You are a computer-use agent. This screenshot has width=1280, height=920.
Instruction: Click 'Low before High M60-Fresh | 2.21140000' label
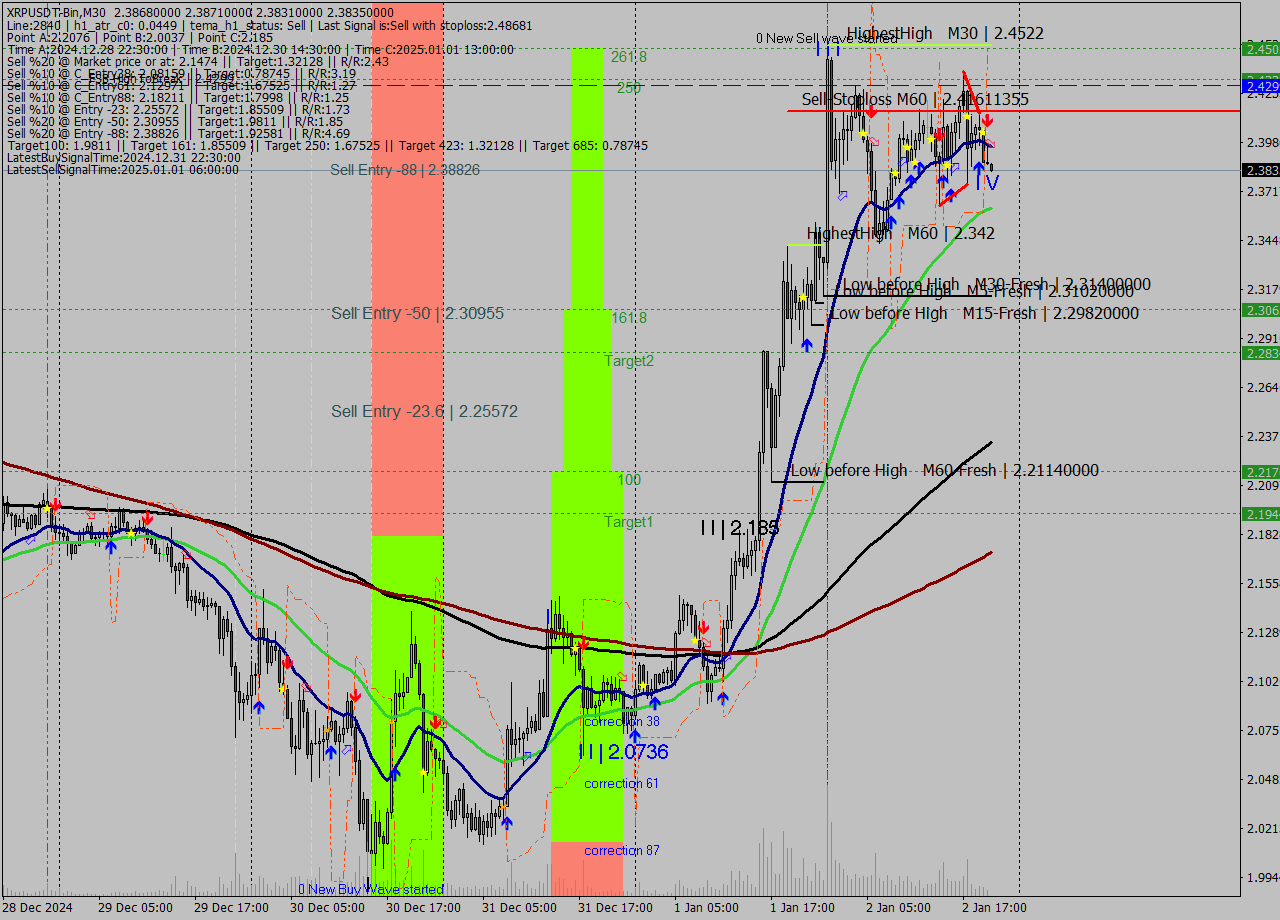point(945,470)
